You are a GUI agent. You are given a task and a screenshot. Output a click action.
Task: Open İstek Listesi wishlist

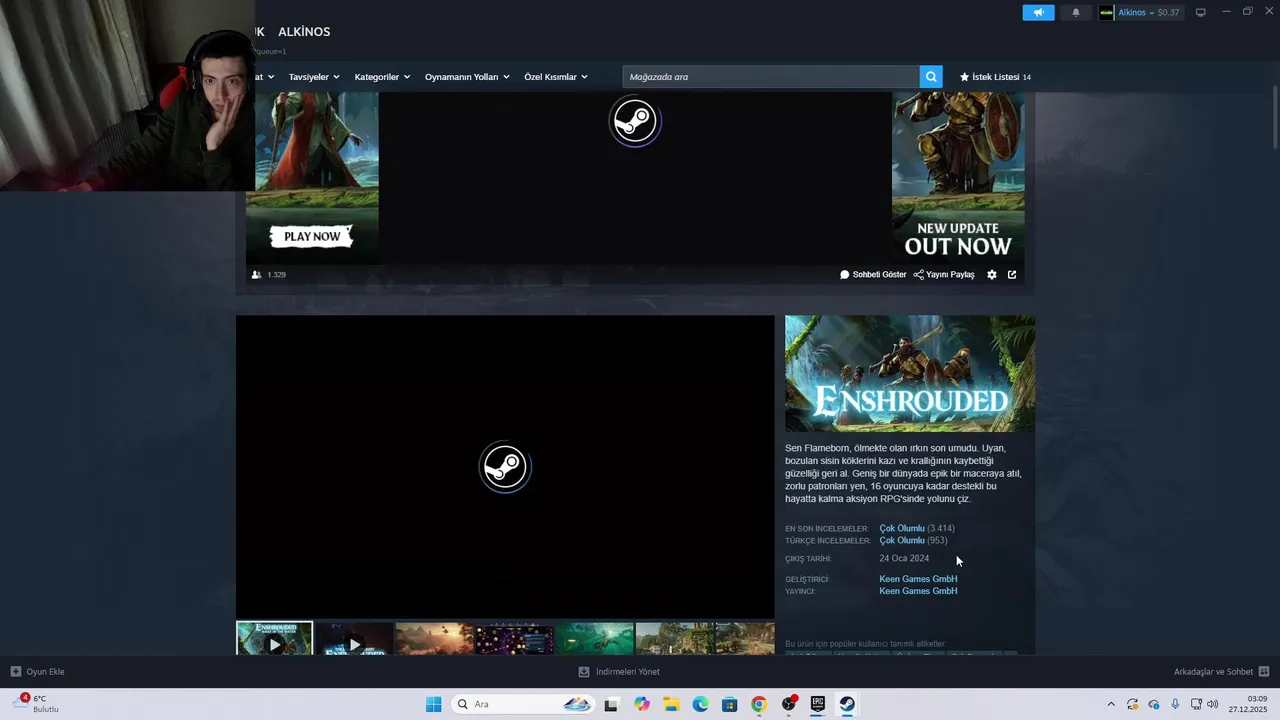pos(995,77)
